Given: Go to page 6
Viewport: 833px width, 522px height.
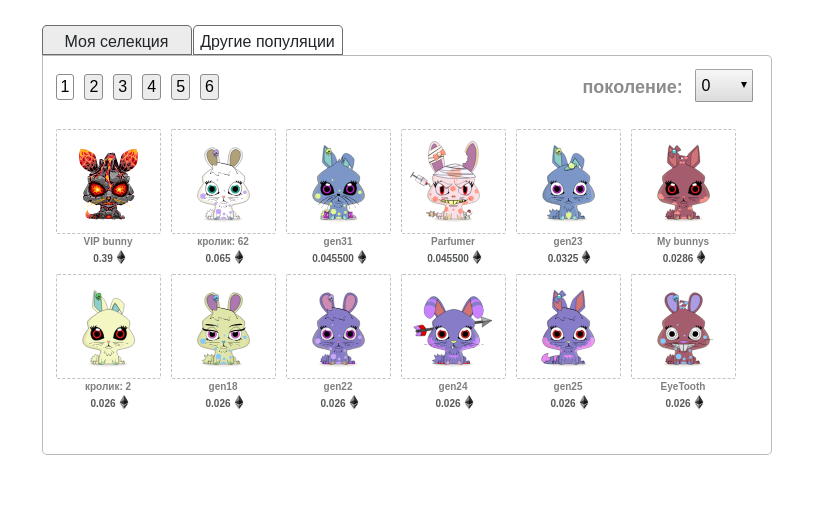Looking at the screenshot, I should click(x=209, y=87).
